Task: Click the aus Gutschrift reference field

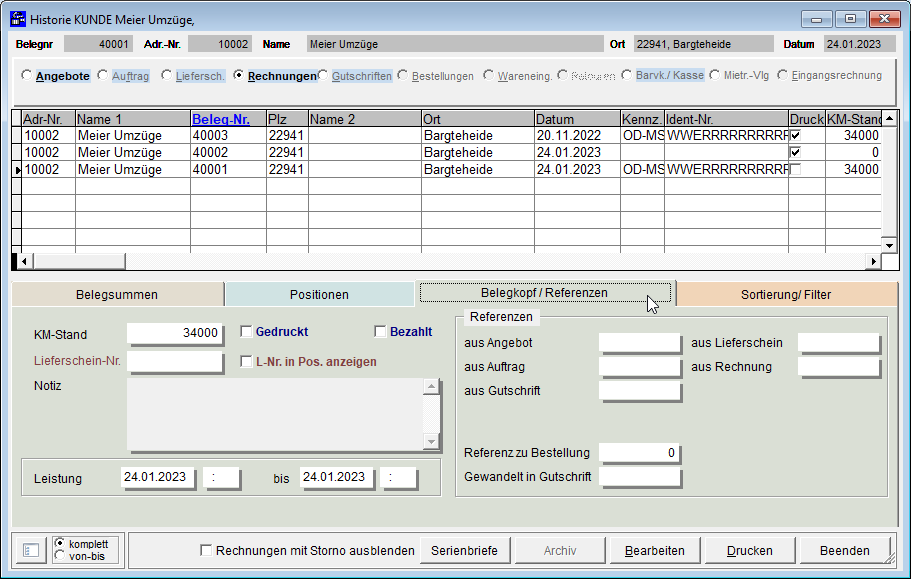Action: click(x=640, y=391)
